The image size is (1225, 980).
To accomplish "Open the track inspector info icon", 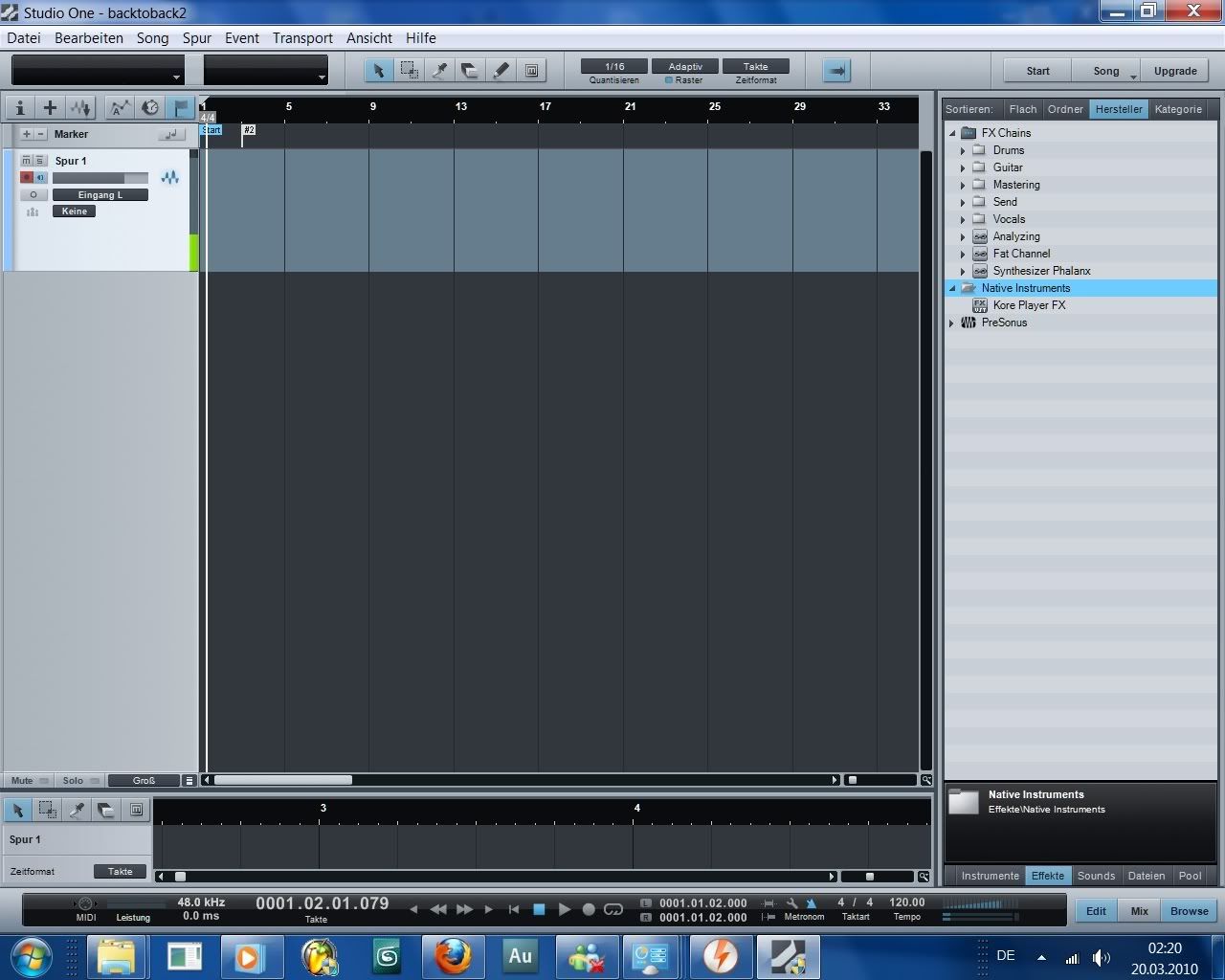I will [20, 108].
